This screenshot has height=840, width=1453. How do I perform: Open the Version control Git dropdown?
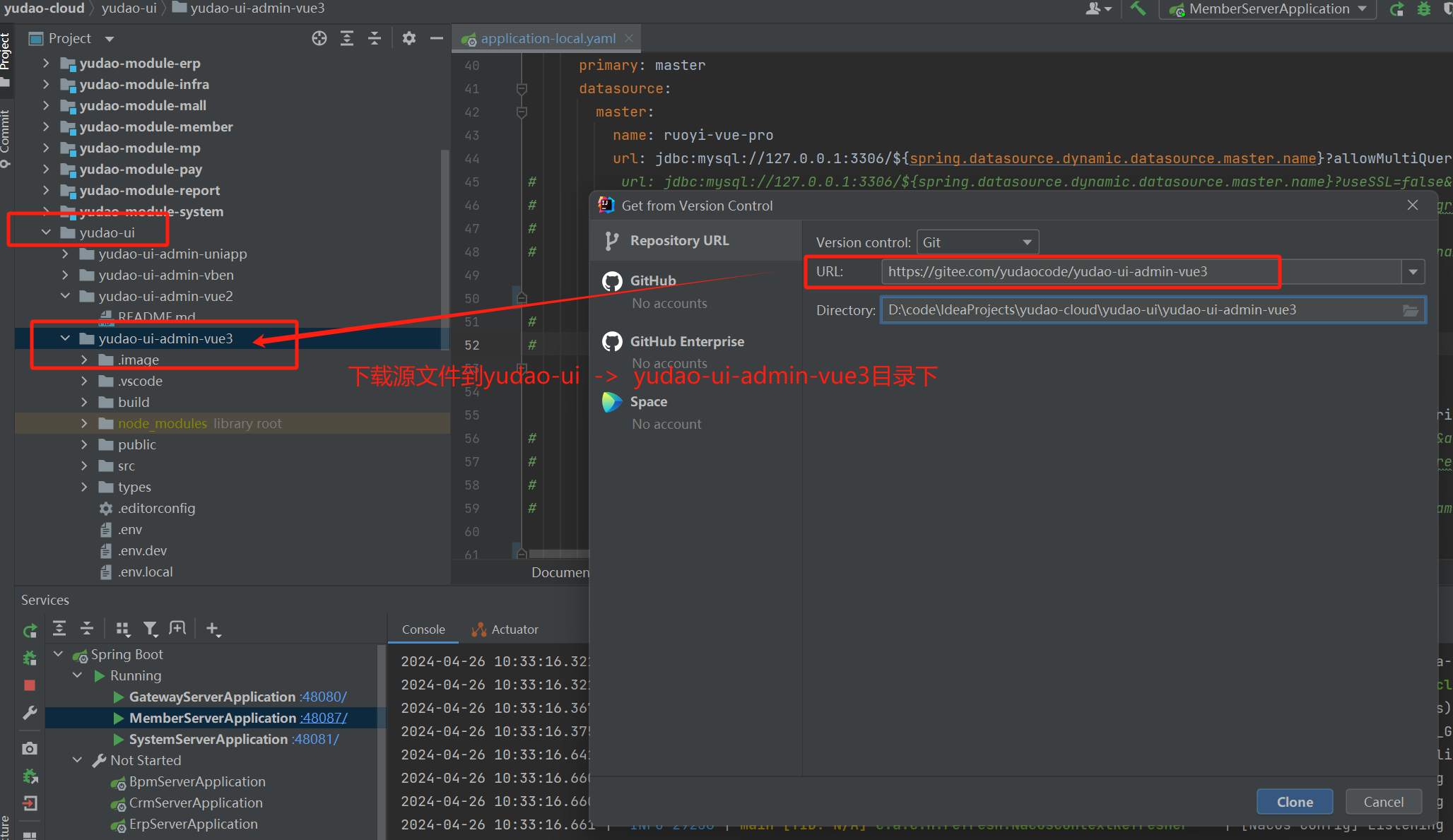(977, 242)
